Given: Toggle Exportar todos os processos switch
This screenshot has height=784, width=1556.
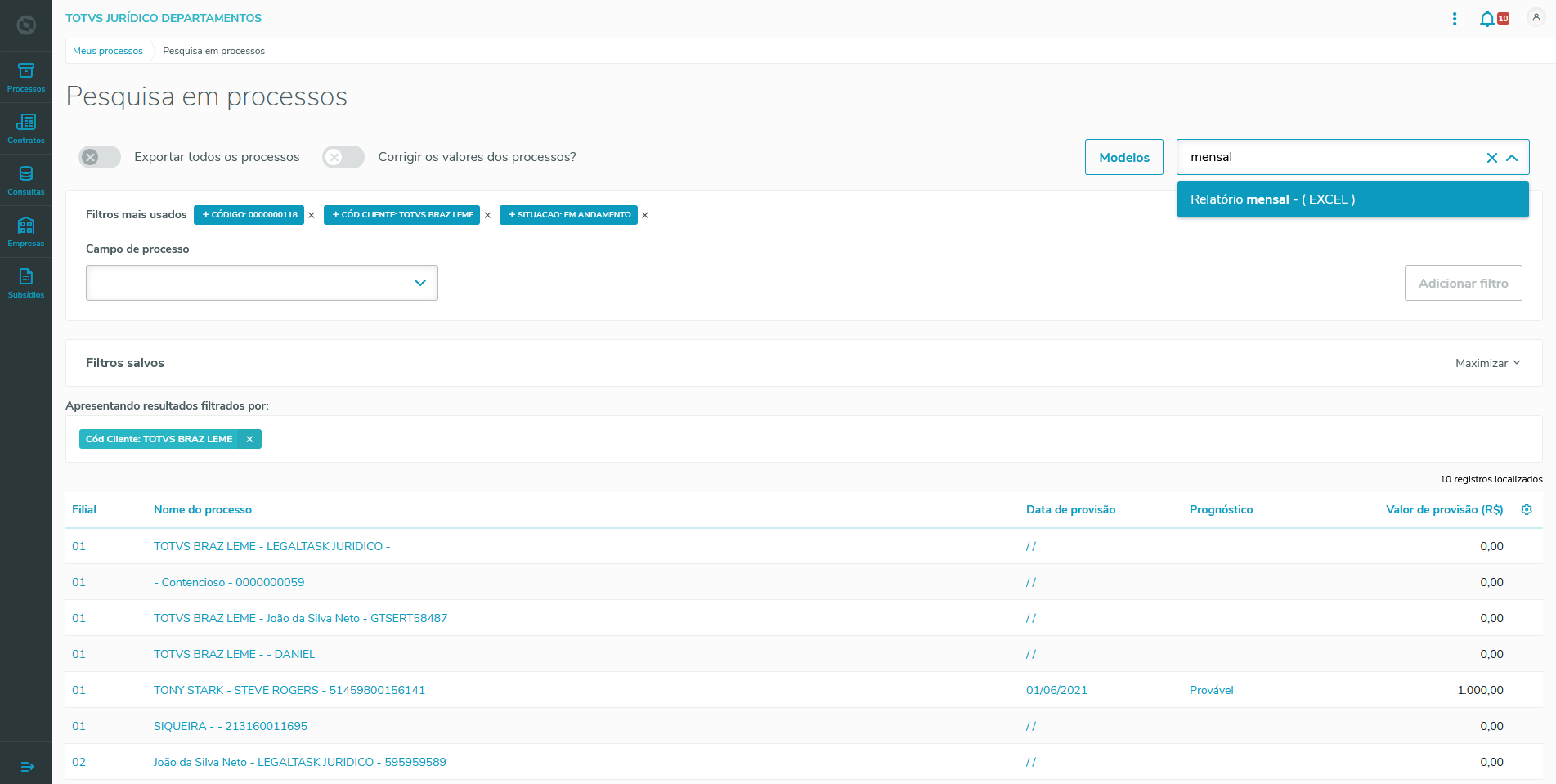Looking at the screenshot, I should coord(100,157).
